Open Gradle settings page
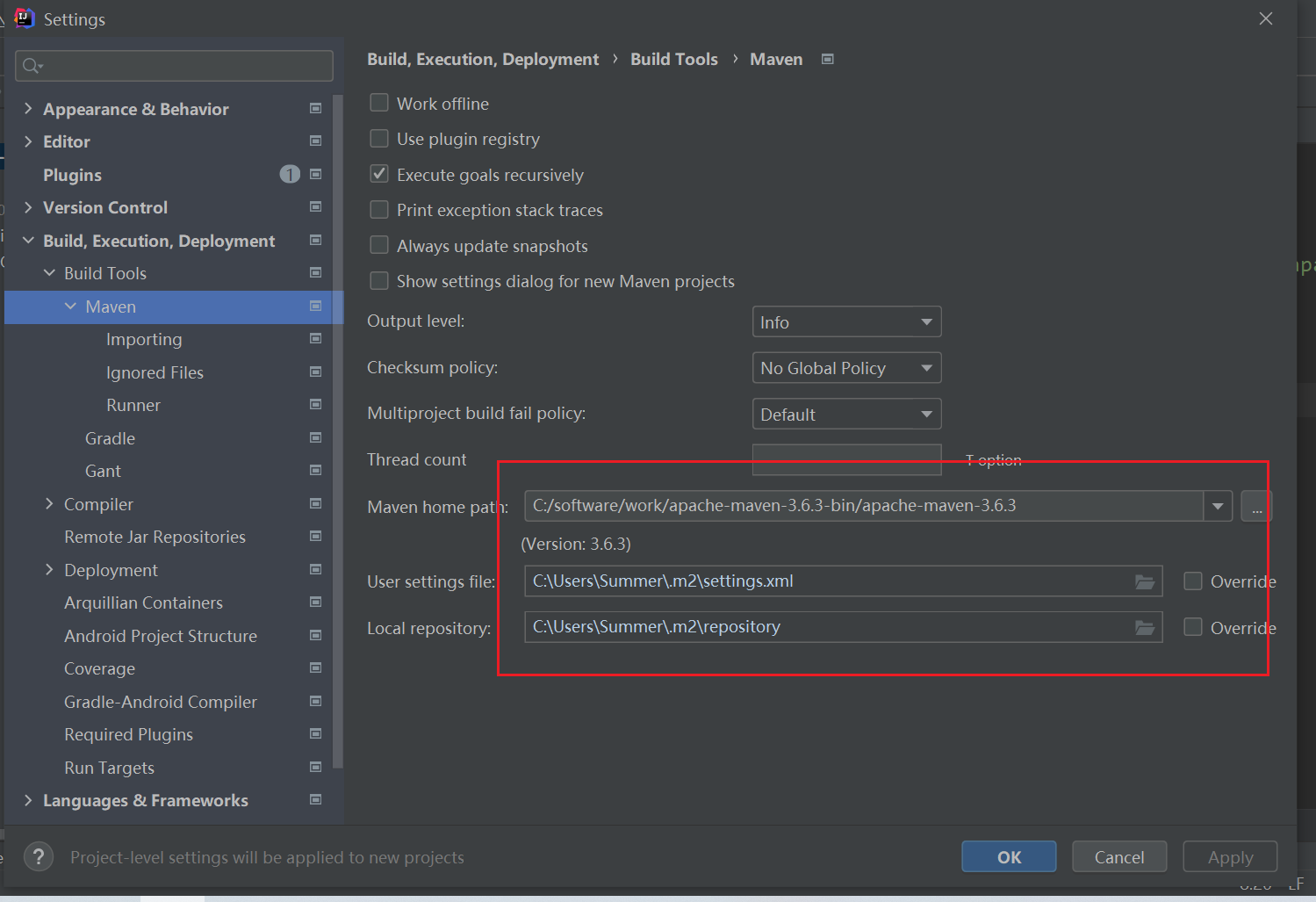The height and width of the screenshot is (902, 1316). coord(110,438)
